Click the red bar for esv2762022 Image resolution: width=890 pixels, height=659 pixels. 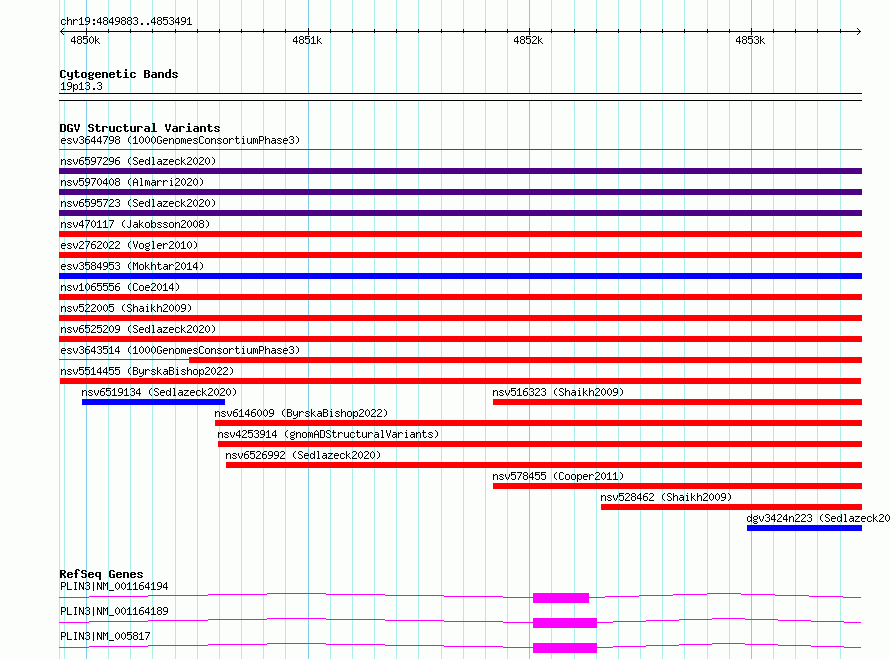click(460, 255)
